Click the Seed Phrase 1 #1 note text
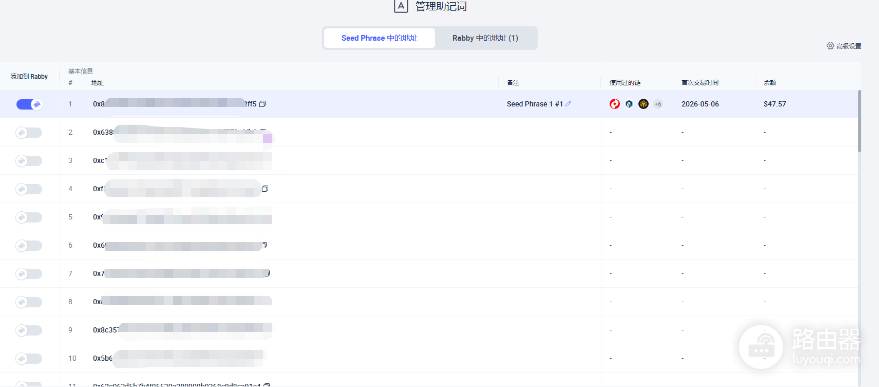 pos(534,104)
